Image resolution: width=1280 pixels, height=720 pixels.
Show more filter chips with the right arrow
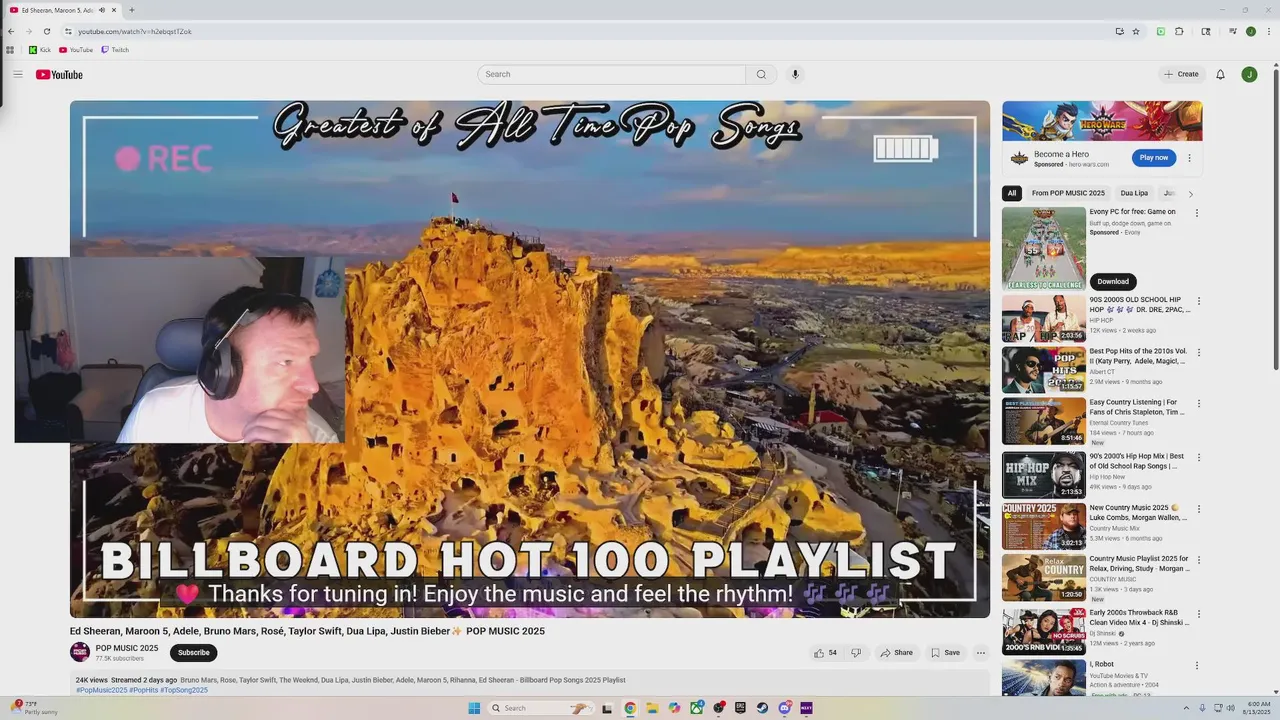click(1190, 194)
